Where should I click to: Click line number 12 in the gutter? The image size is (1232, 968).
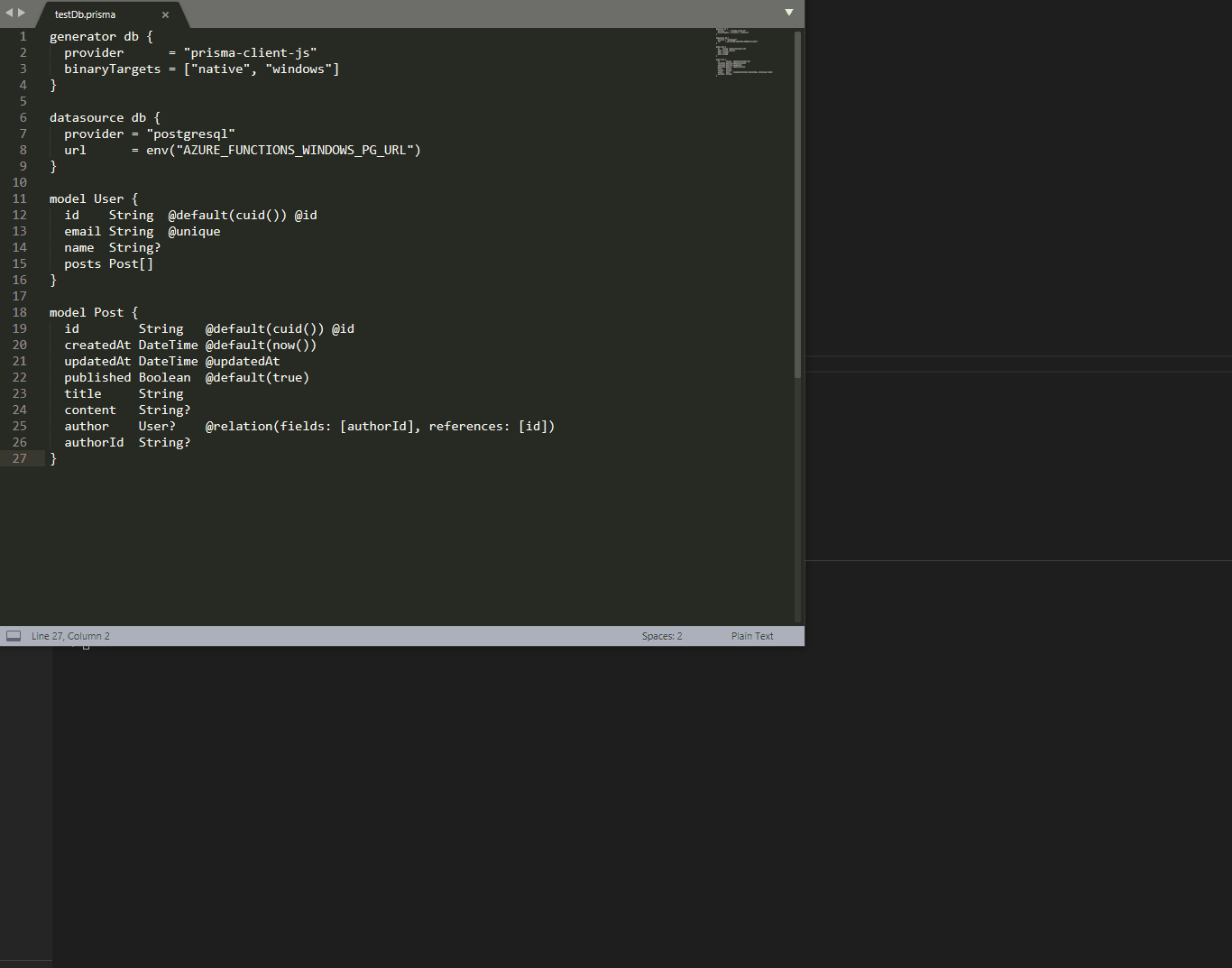point(19,215)
